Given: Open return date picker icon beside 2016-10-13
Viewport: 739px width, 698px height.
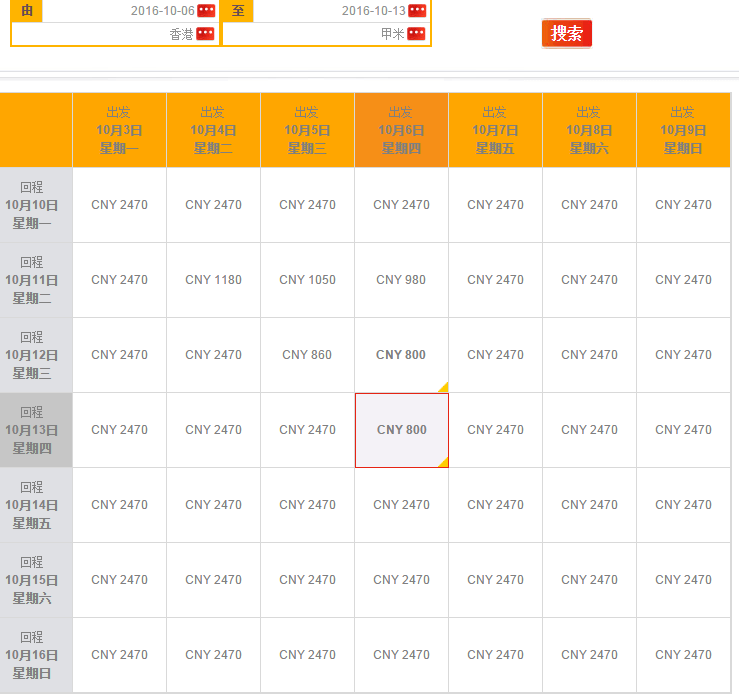Looking at the screenshot, I should (x=417, y=10).
